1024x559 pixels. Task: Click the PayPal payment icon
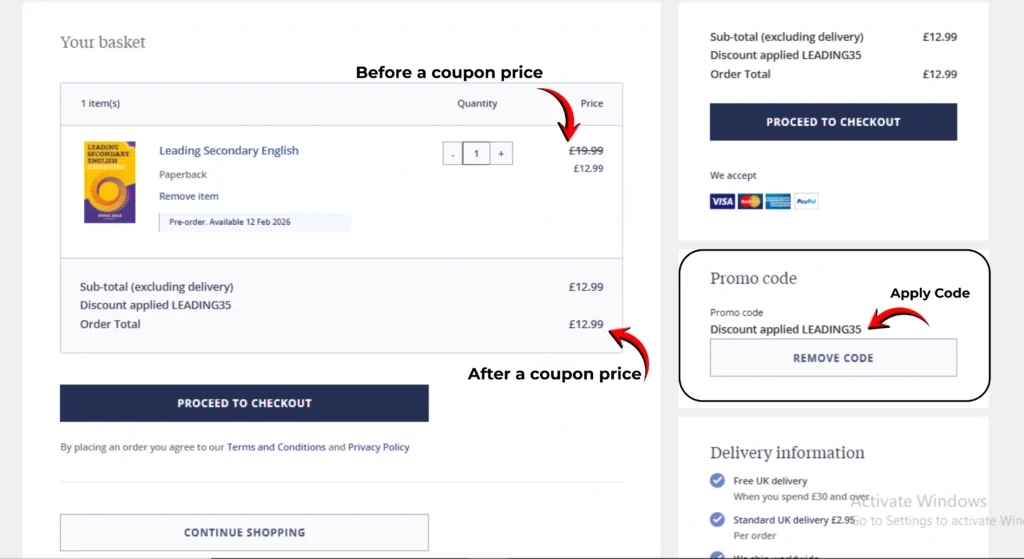click(x=806, y=201)
